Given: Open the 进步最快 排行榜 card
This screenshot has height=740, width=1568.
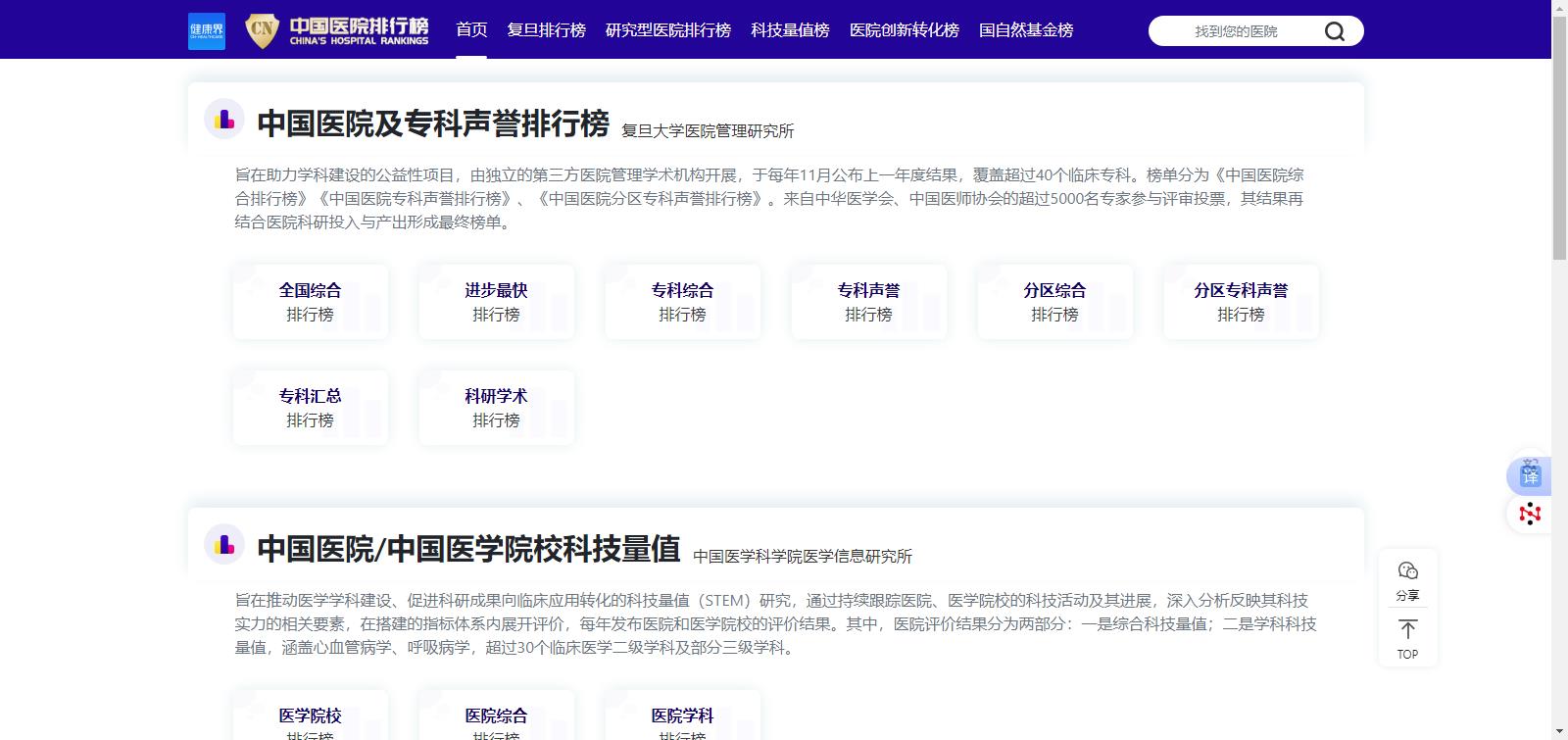Looking at the screenshot, I should pyautogui.click(x=497, y=302).
